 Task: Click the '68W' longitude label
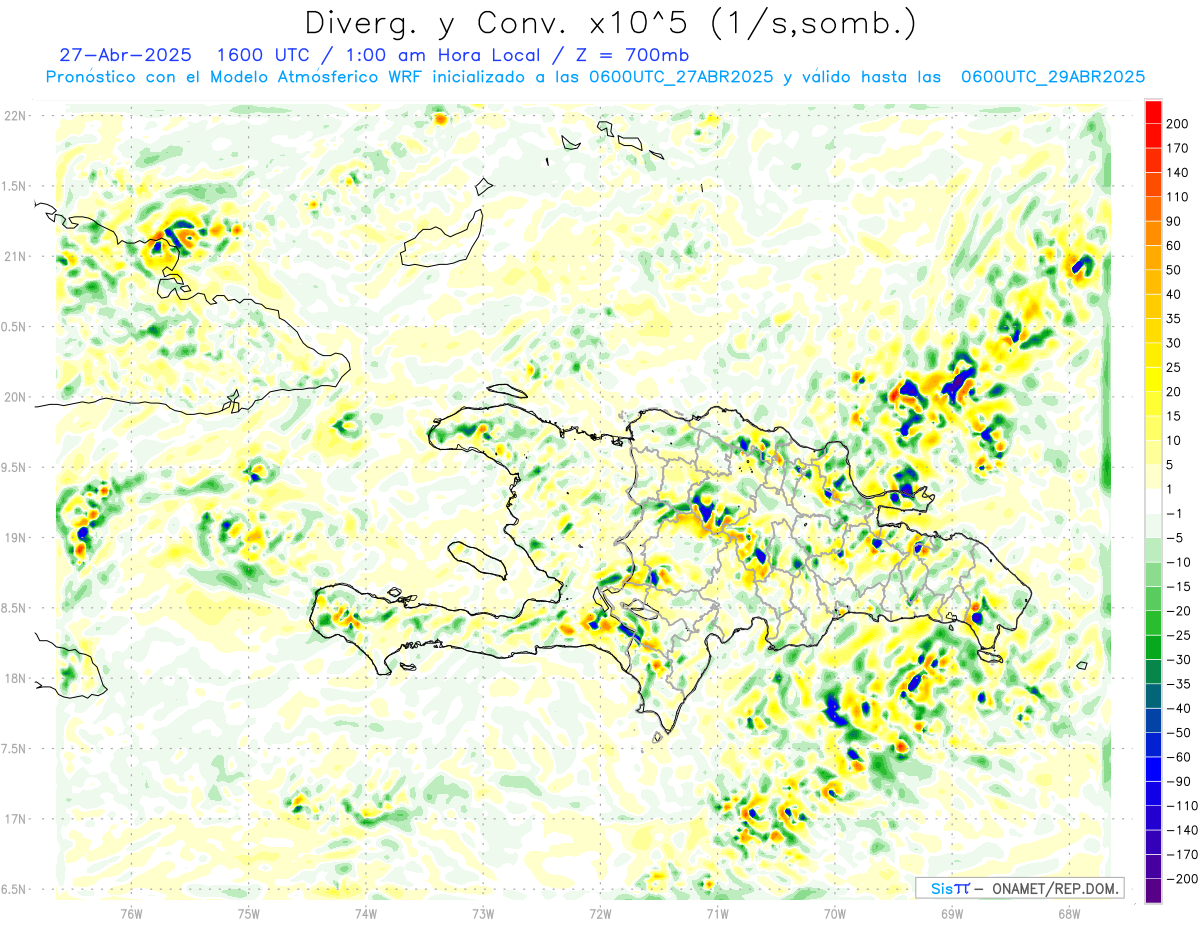point(1068,913)
